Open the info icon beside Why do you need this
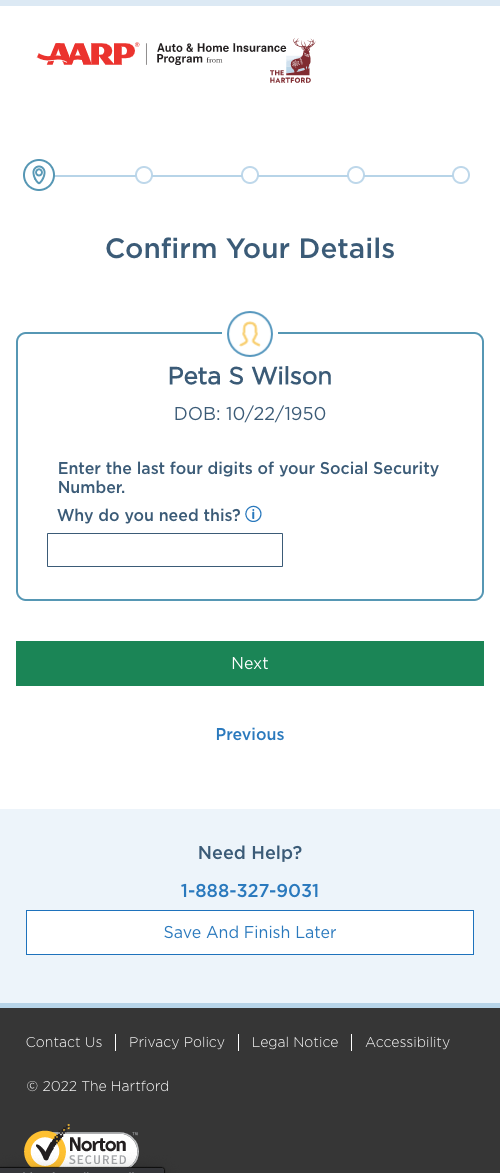This screenshot has width=500, height=1173. (x=254, y=515)
